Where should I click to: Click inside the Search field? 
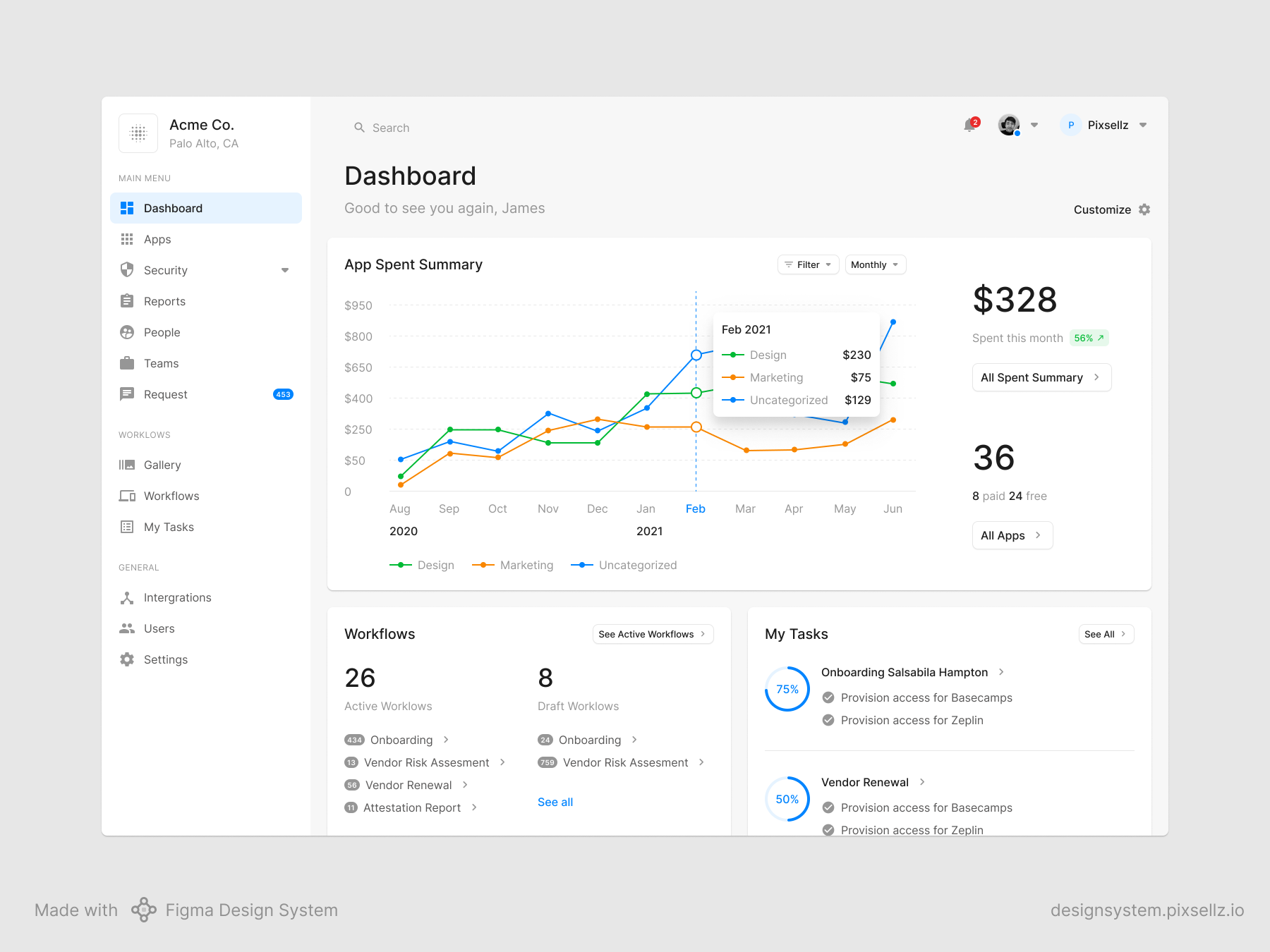[391, 128]
